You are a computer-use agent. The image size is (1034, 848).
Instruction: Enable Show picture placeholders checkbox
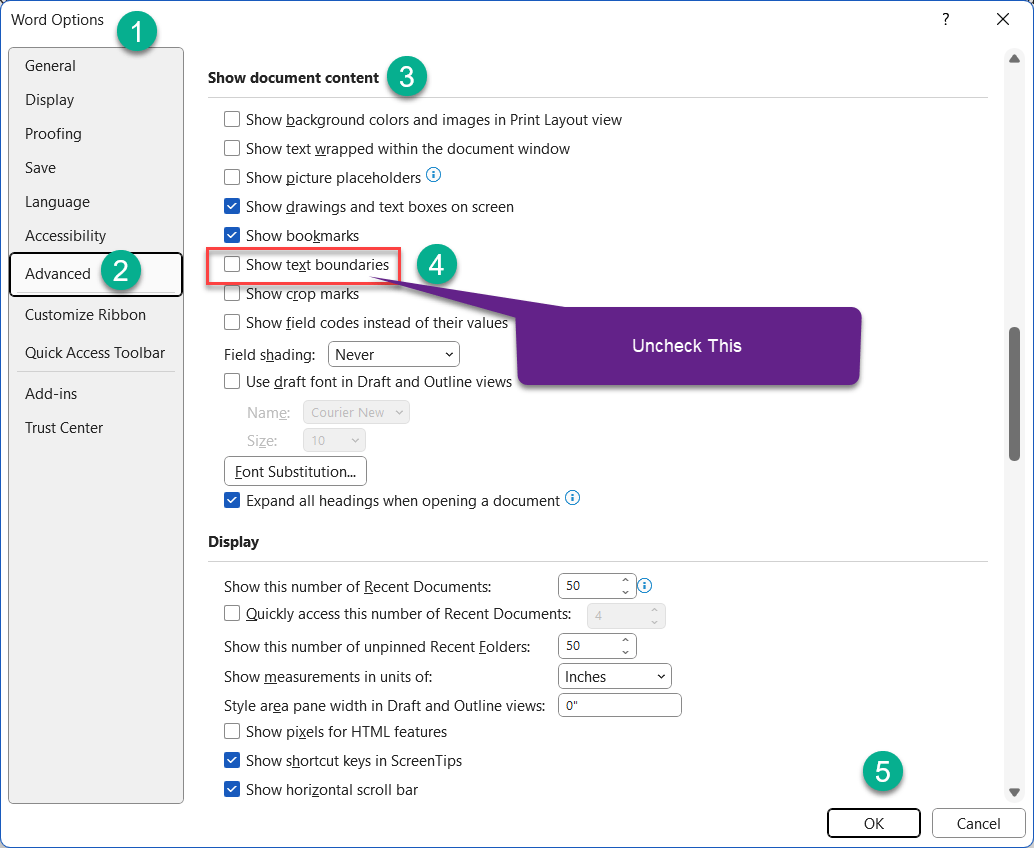[x=232, y=177]
